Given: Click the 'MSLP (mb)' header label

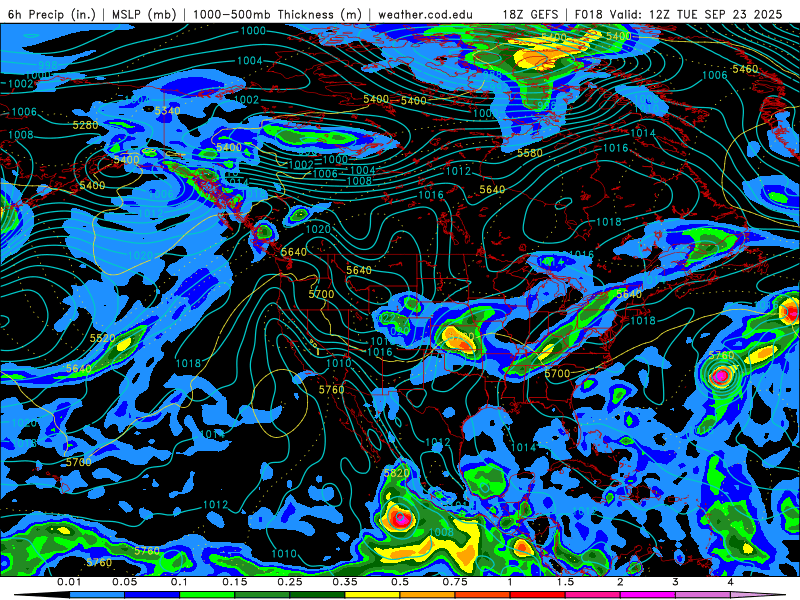Looking at the screenshot, I should [142, 14].
